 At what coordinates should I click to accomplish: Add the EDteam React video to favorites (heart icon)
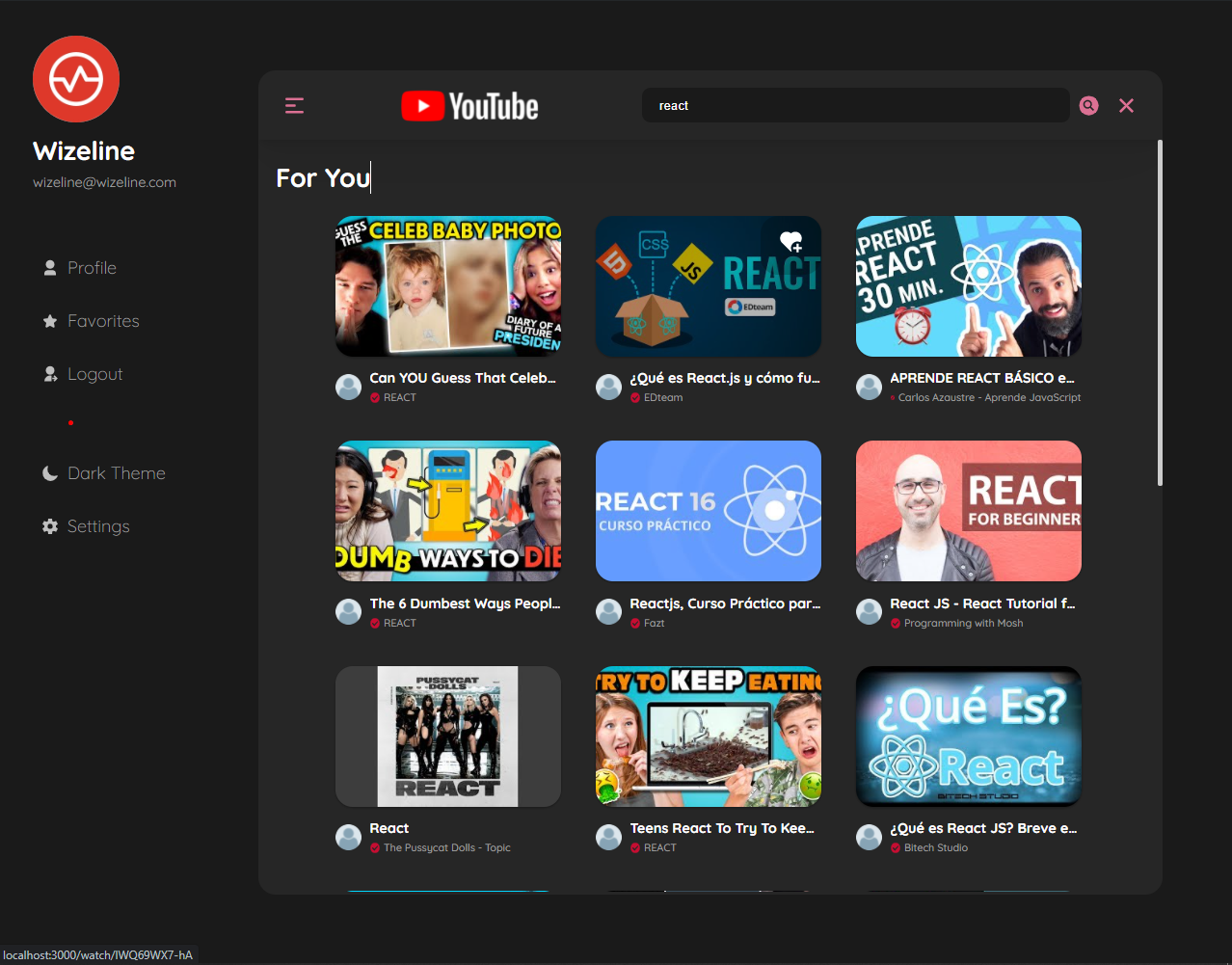pyautogui.click(x=791, y=242)
